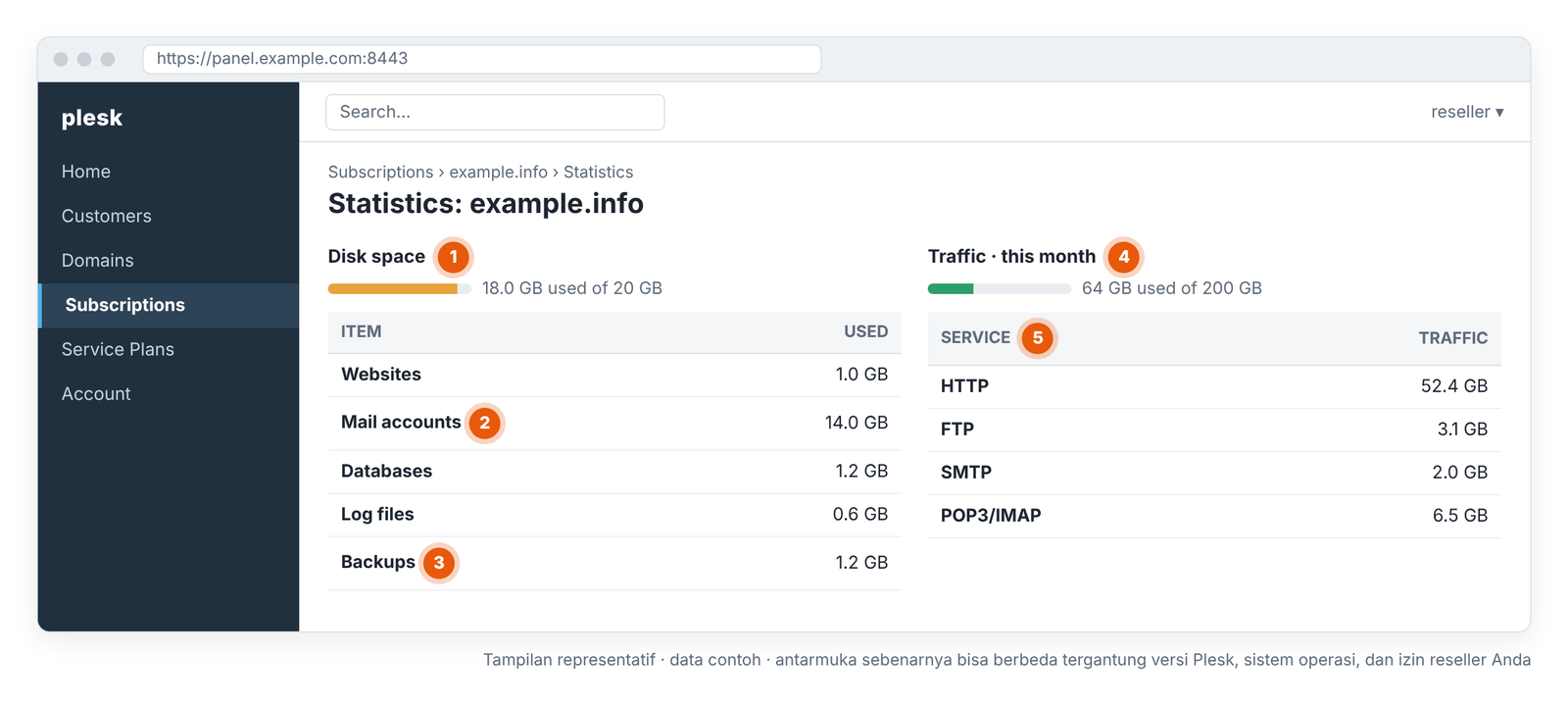Click the Traffic usage progress bar
Viewport: 1568px width, 707px height.
coord(1000,288)
